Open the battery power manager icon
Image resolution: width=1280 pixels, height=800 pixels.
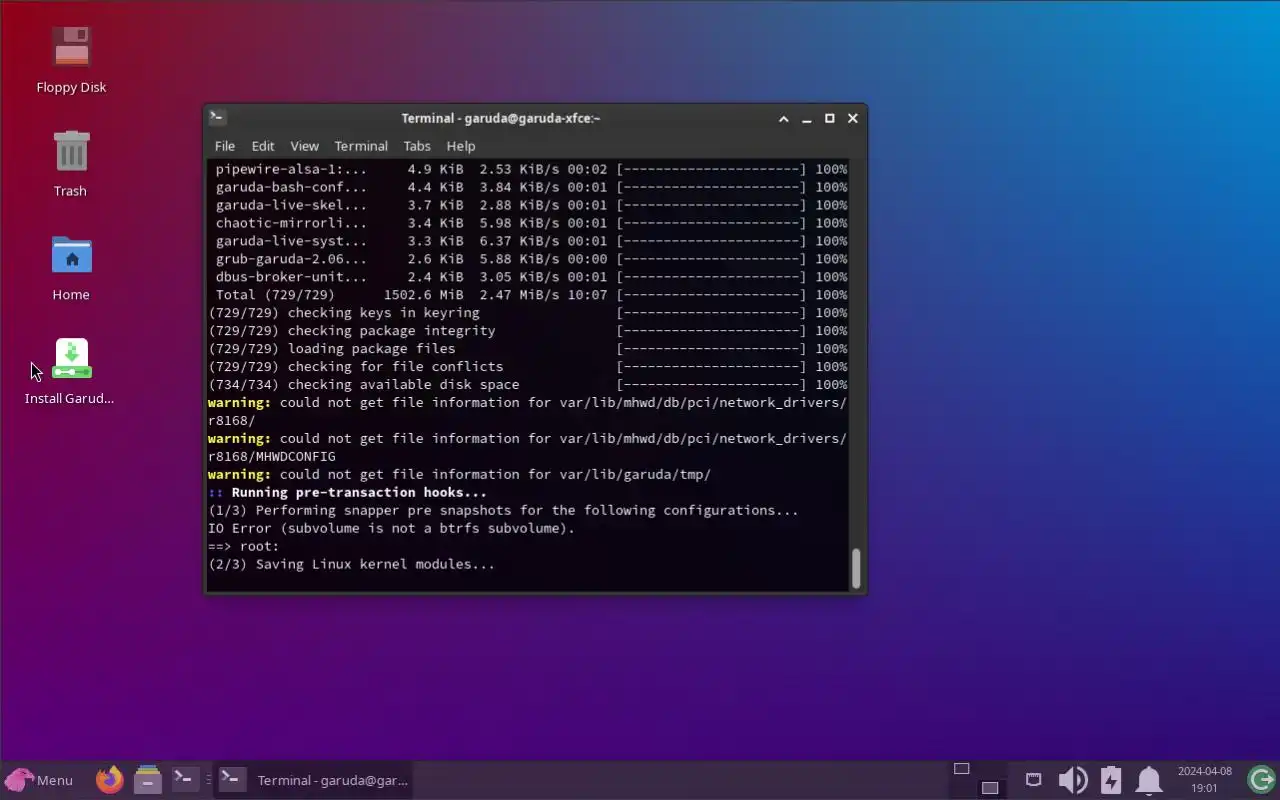[x=1111, y=779]
